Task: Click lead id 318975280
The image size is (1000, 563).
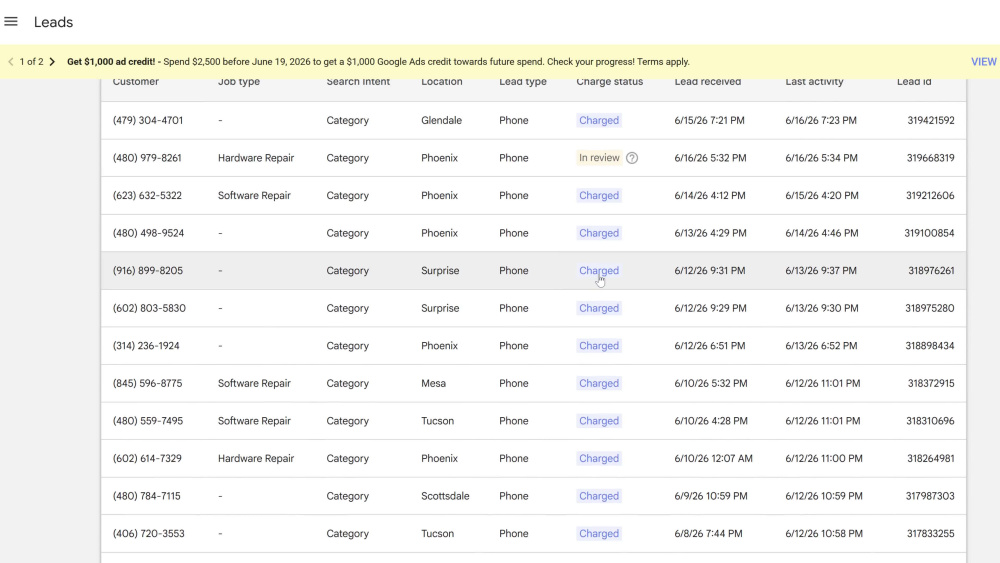Action: coord(930,309)
